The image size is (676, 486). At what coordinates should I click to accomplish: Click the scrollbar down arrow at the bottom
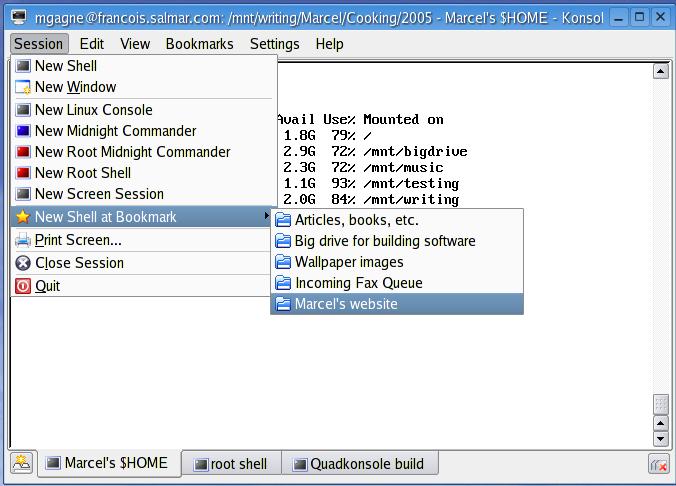coord(660,439)
